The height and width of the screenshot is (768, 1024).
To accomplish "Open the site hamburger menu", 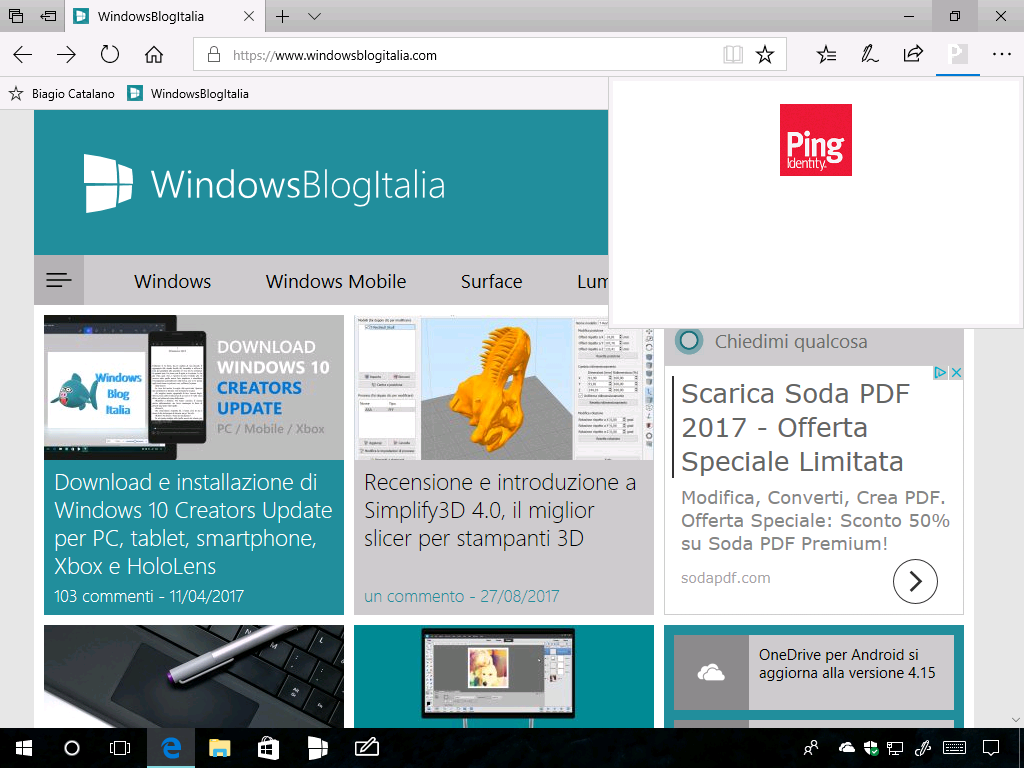I will tap(59, 280).
